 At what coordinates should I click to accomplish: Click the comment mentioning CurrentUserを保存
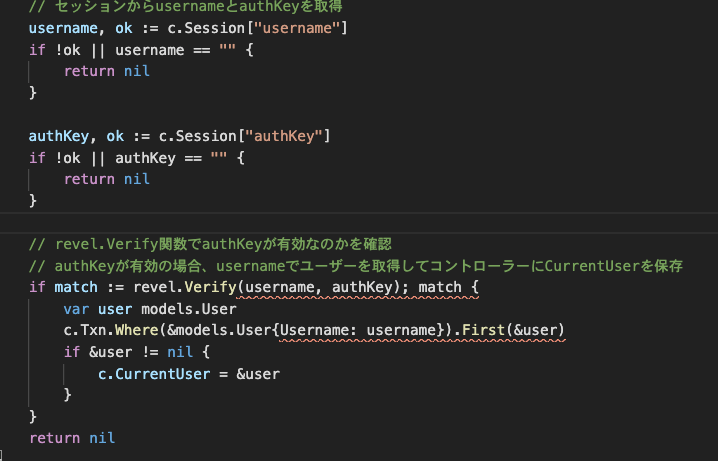click(x=355, y=266)
